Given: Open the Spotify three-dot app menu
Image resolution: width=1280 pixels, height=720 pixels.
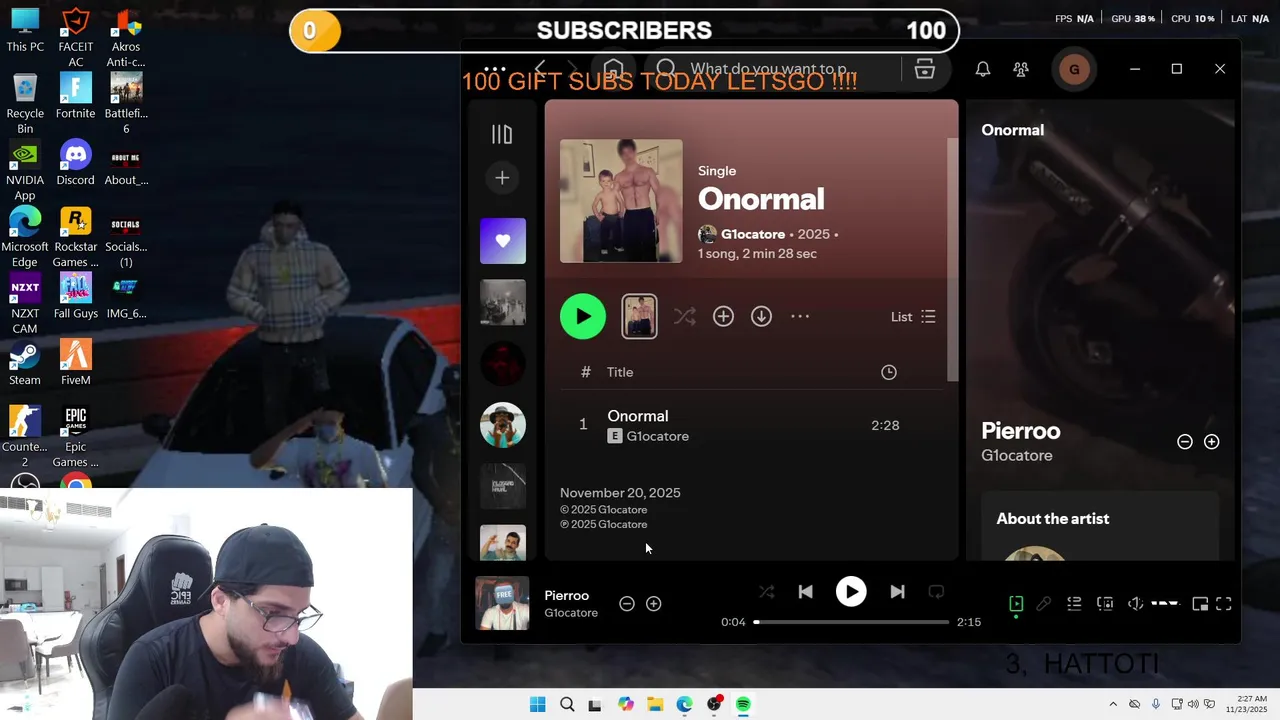Looking at the screenshot, I should pos(495,69).
